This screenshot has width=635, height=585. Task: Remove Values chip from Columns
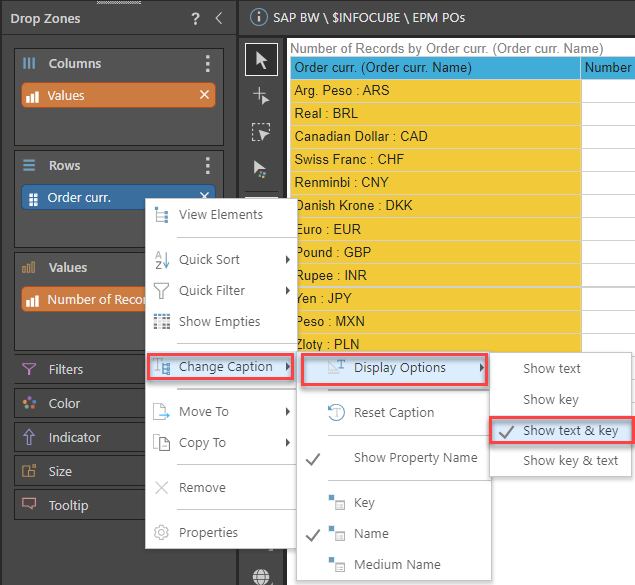pos(204,95)
